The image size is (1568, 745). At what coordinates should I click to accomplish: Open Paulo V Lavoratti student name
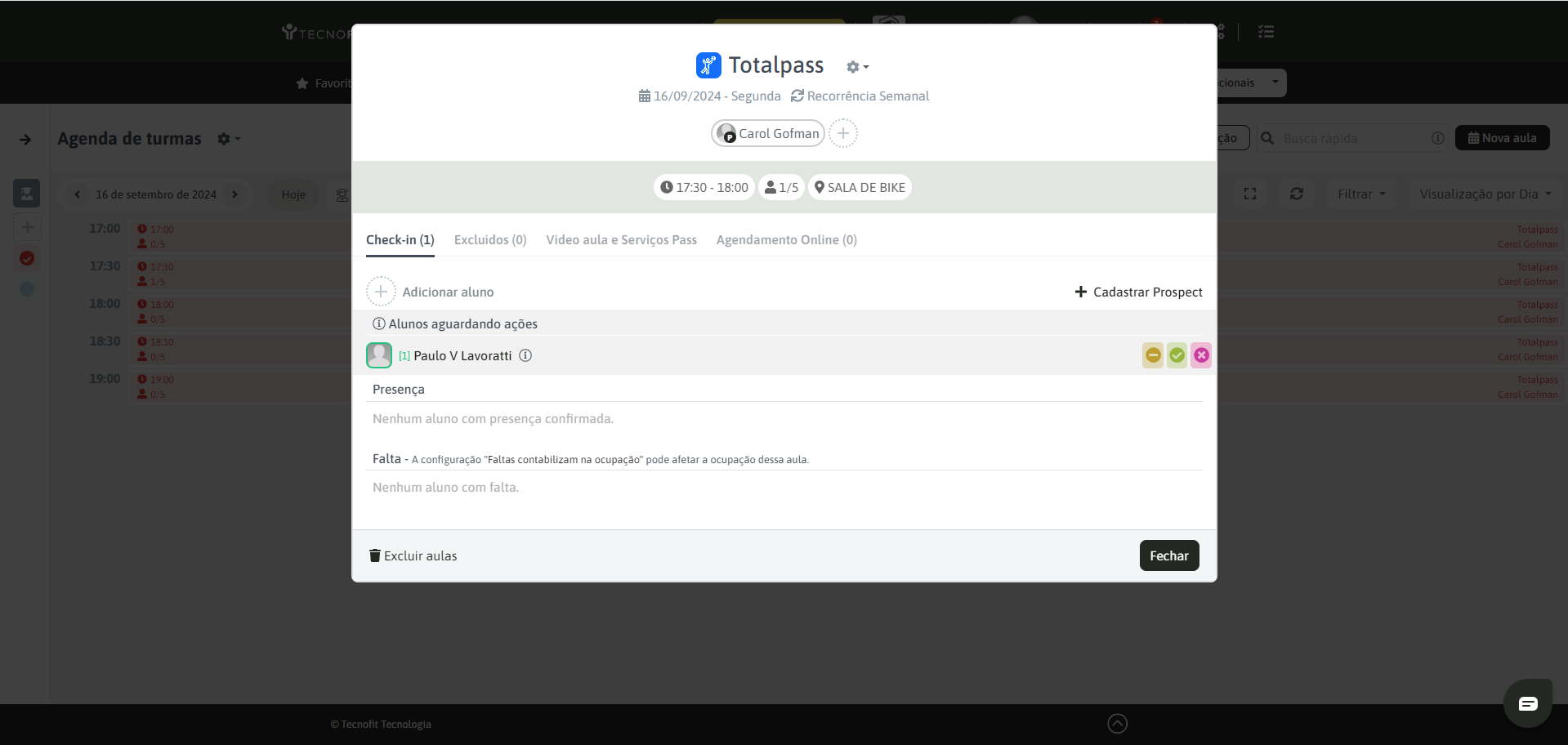click(x=462, y=355)
